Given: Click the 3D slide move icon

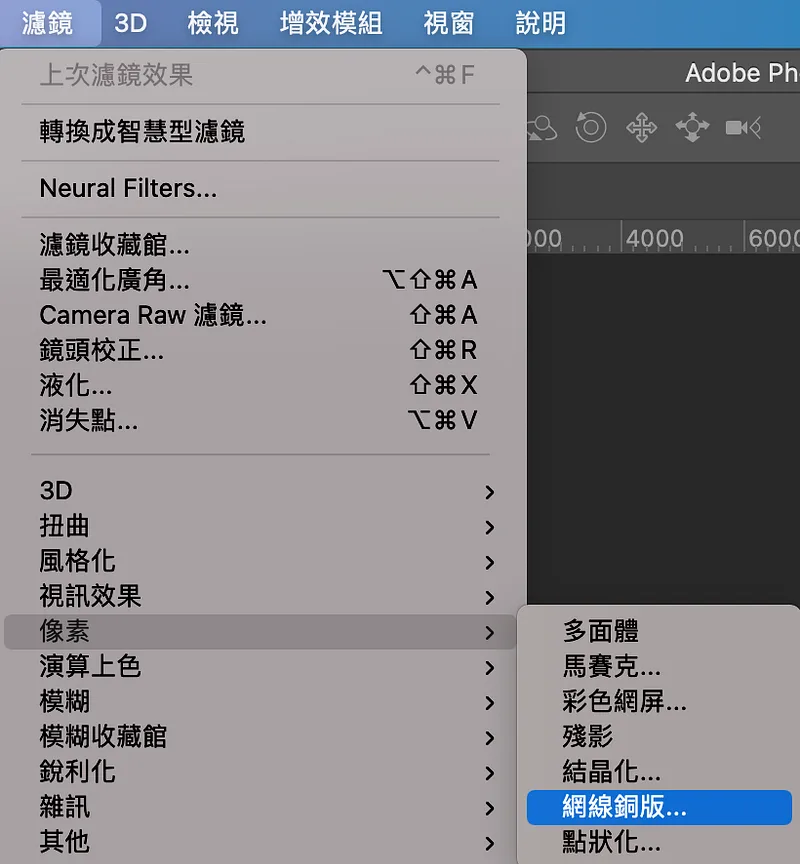Looking at the screenshot, I should point(692,127).
